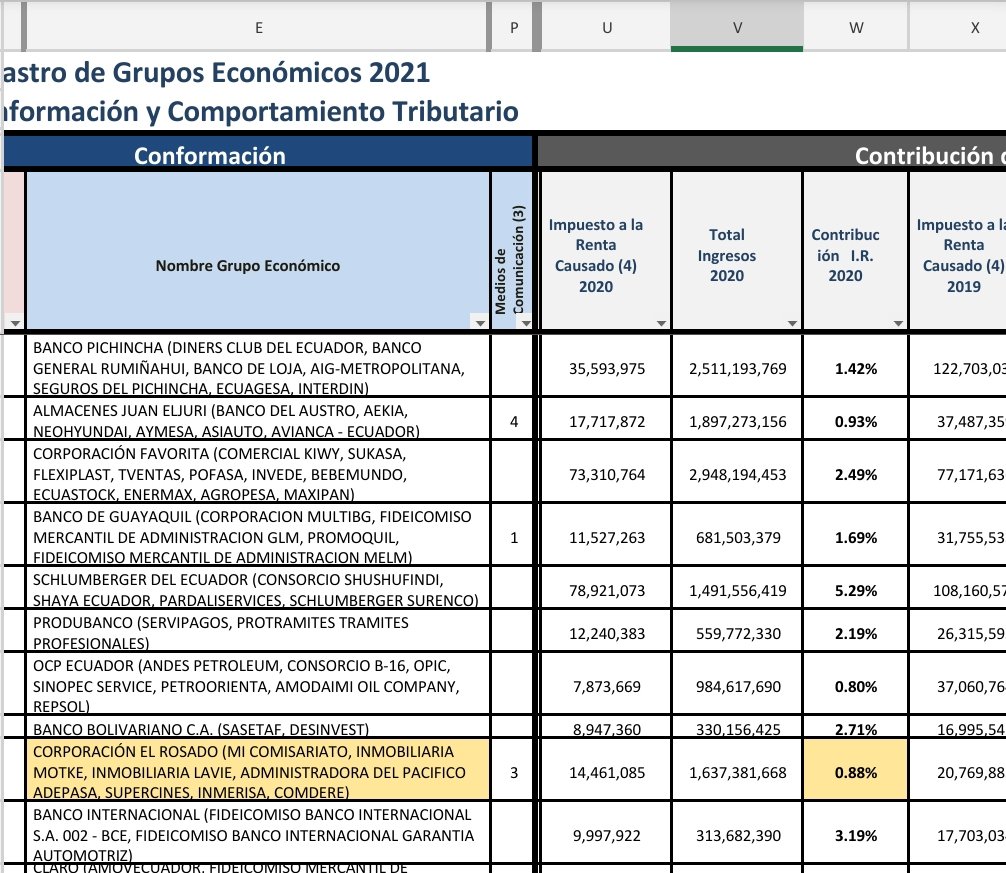Click Impuesto a la Renta Causado 2020 header
This screenshot has height=873, width=1006.
pyautogui.click(x=606, y=251)
